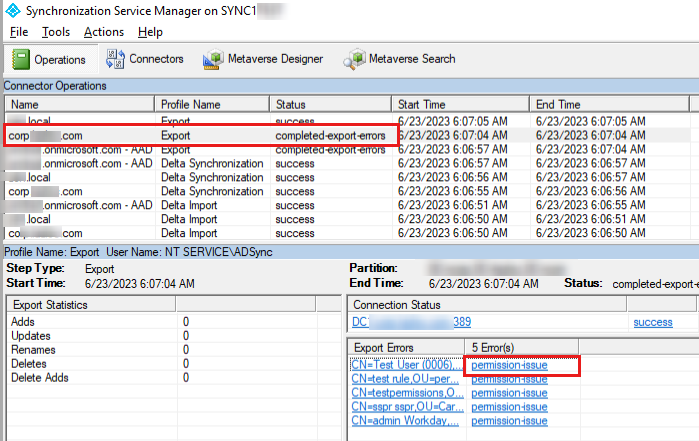Click the Deletes row in Export Statistics
699x441 pixels.
pos(173,364)
